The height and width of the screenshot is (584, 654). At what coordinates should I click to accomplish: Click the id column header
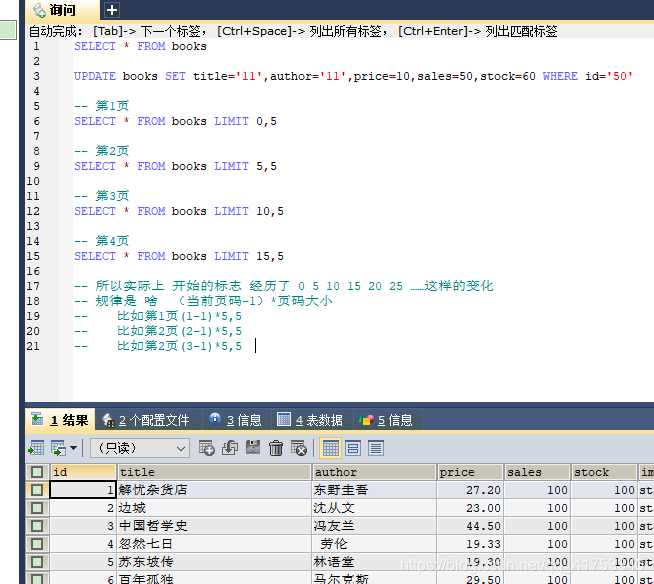[83, 472]
